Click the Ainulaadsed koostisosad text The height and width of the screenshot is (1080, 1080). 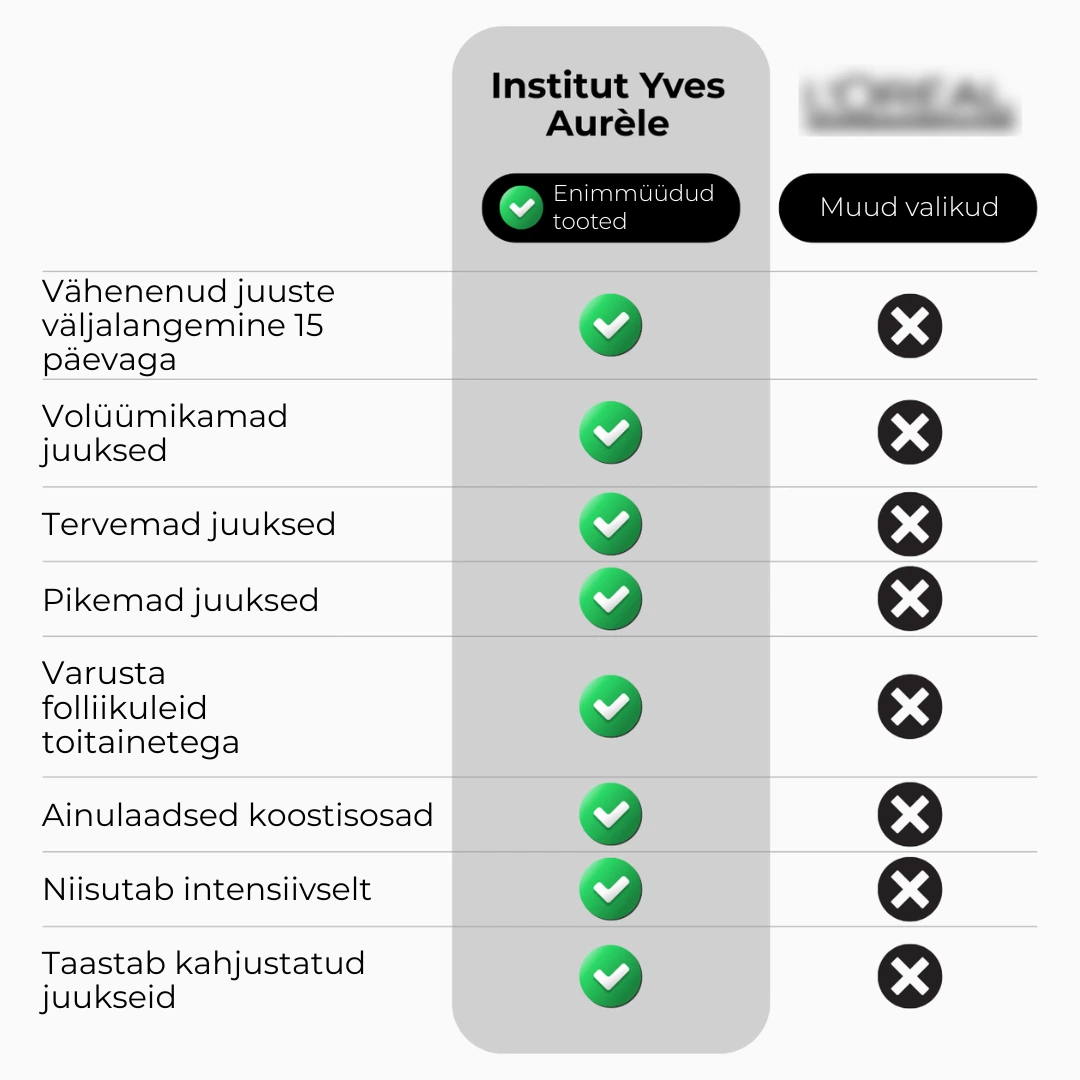click(x=238, y=815)
